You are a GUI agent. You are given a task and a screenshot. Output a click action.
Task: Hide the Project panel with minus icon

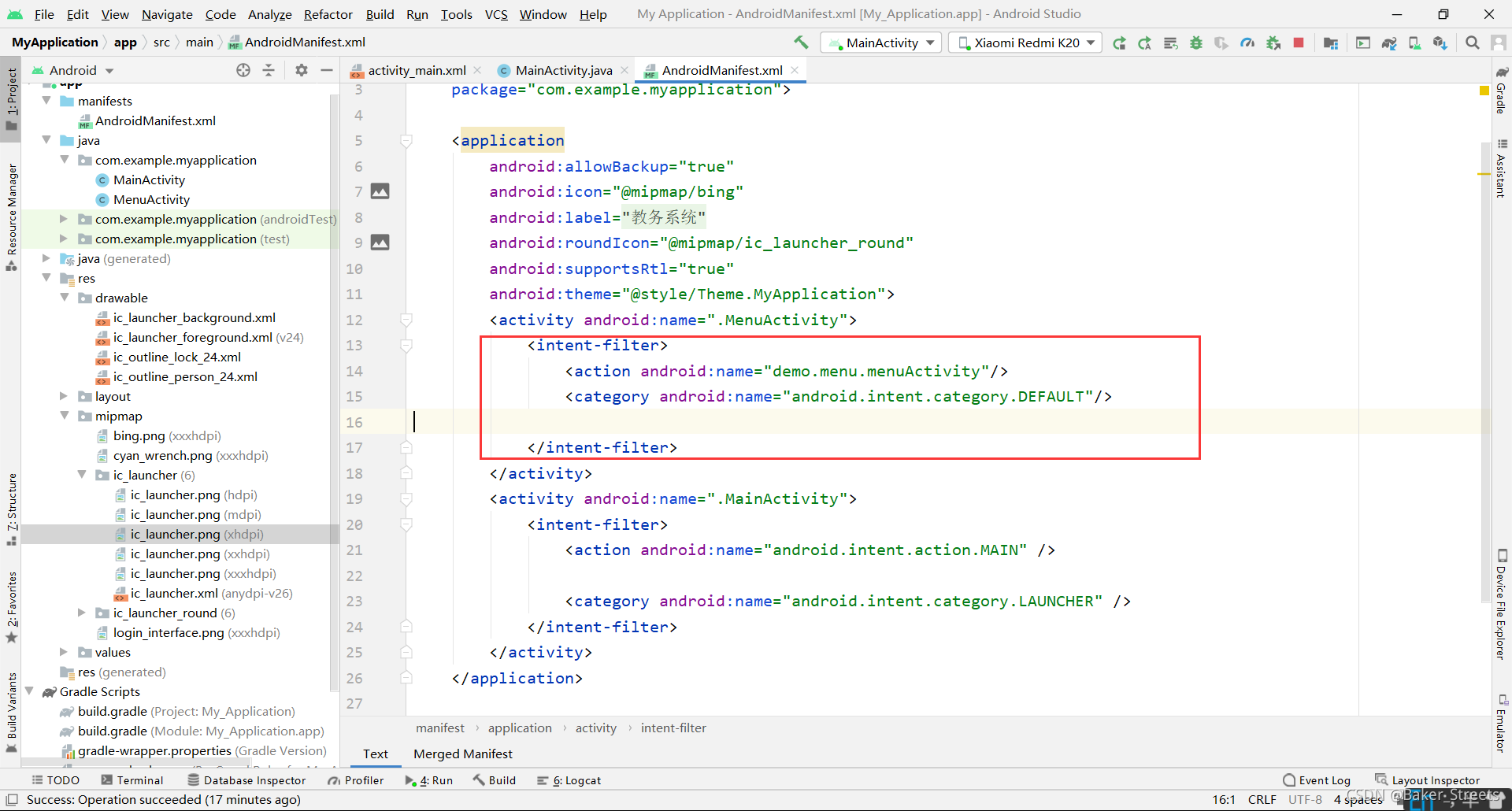(x=327, y=70)
